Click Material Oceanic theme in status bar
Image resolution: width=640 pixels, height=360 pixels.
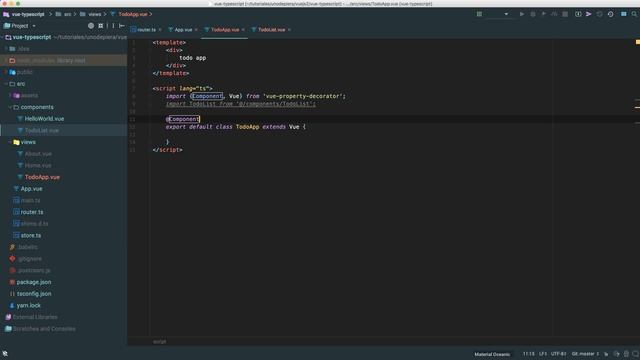tap(492, 354)
